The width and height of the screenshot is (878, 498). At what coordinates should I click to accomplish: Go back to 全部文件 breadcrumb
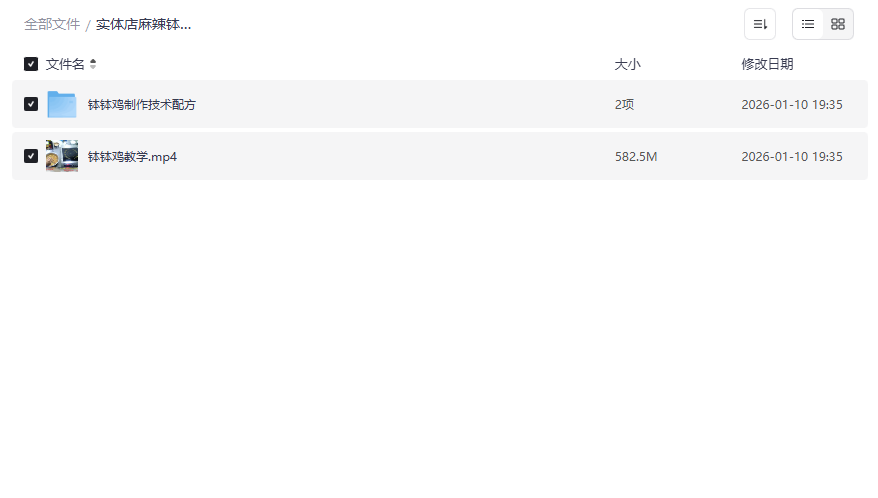(52, 24)
